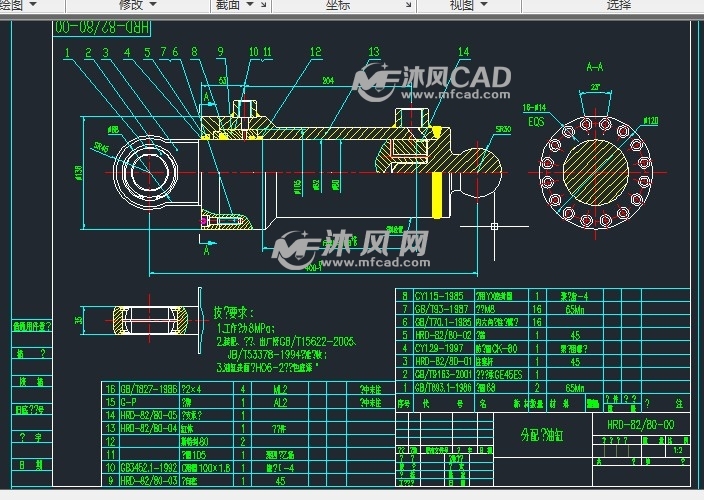Open the 截面 panel dialog launcher arrow
The width and height of the screenshot is (704, 500).
(x=264, y=5)
